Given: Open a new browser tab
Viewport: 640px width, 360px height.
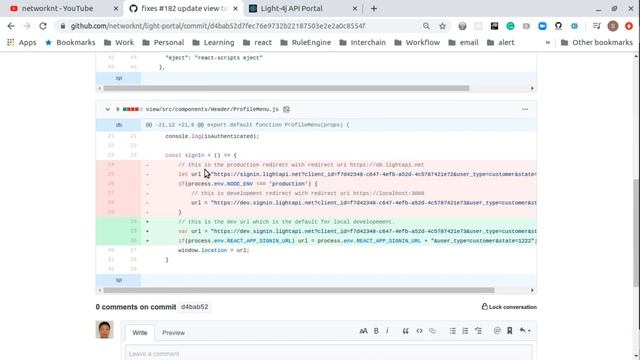Looking at the screenshot, I should click(374, 9).
